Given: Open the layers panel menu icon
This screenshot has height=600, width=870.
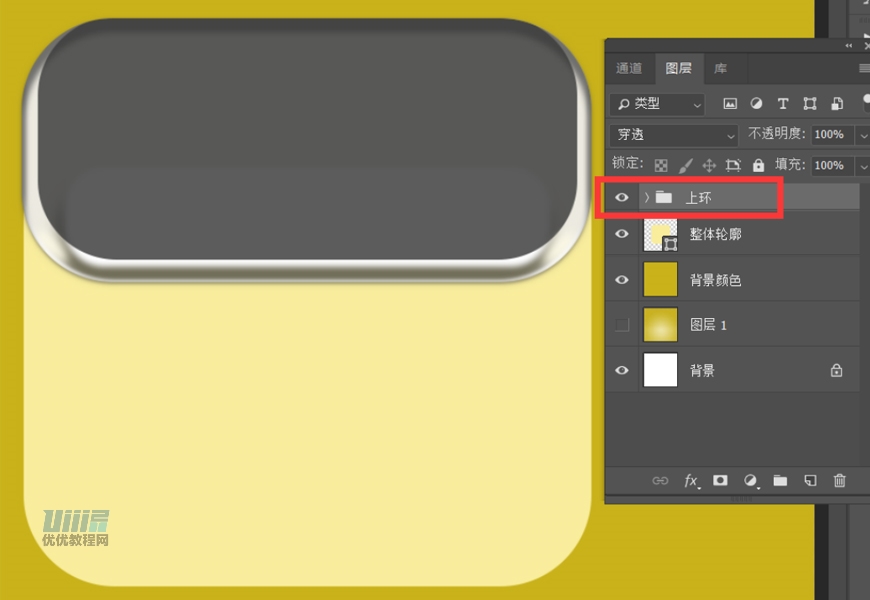Looking at the screenshot, I should (864, 68).
